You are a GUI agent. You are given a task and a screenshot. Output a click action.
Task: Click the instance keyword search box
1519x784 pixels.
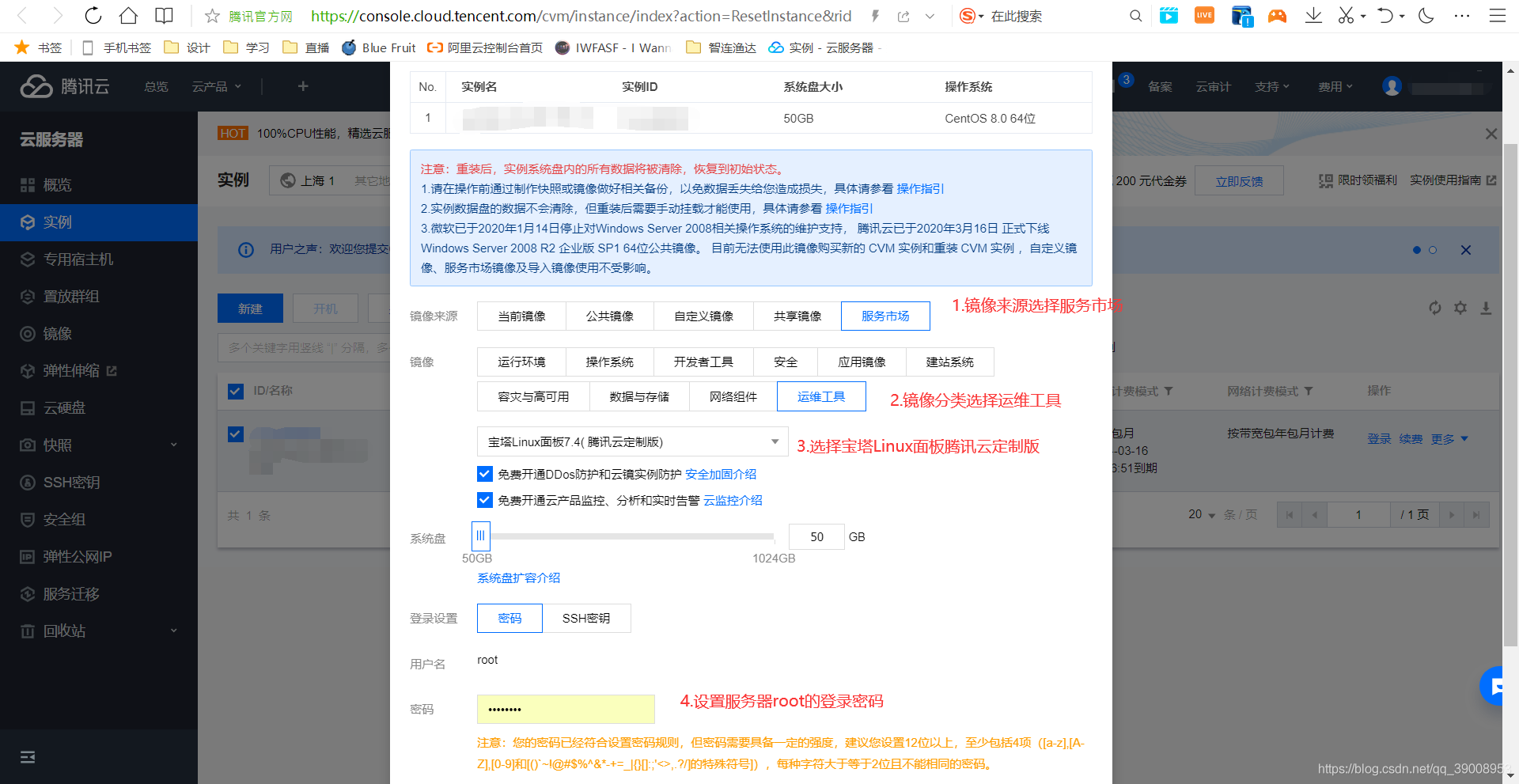304,347
